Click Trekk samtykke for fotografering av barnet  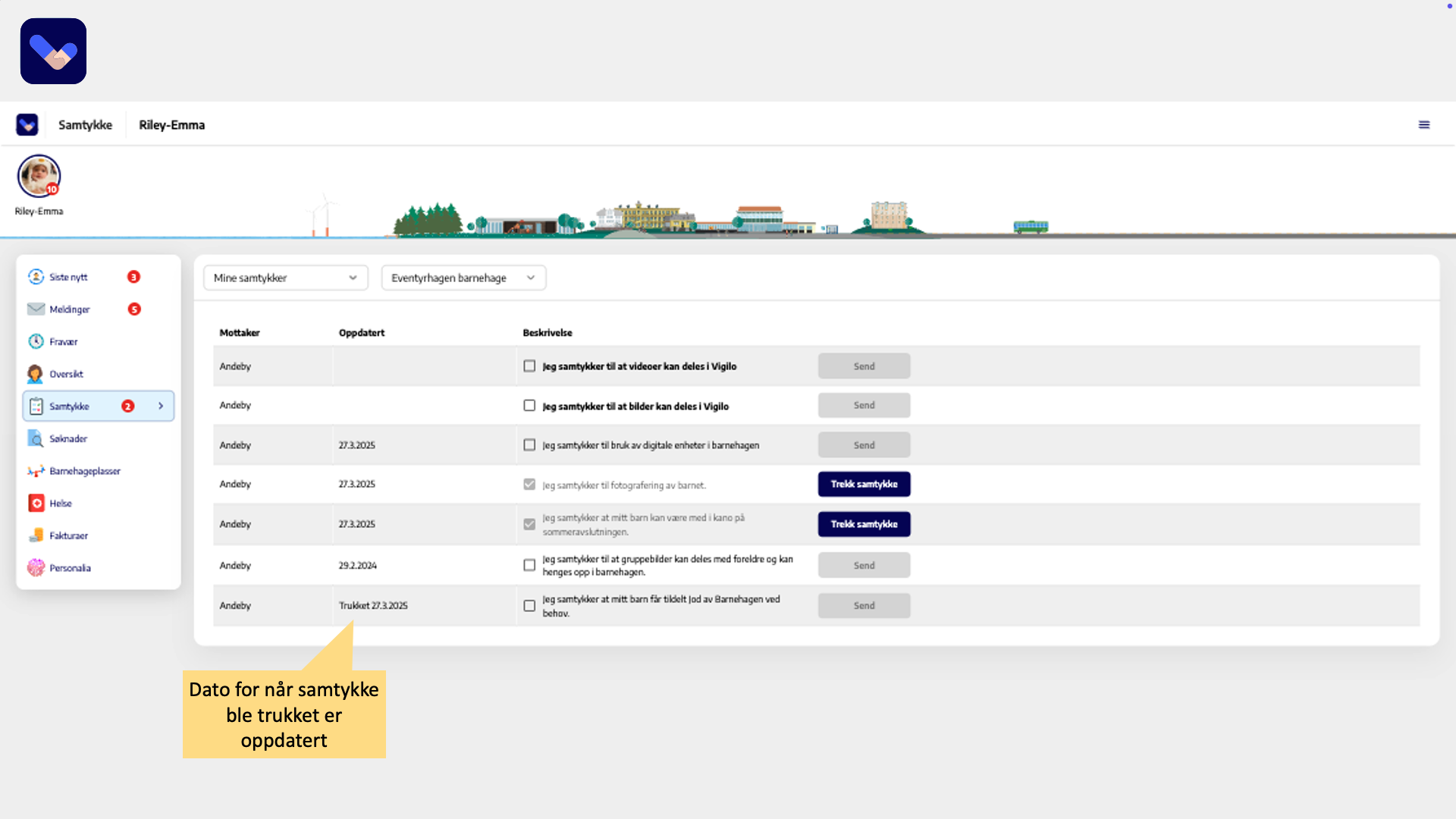pyautogui.click(x=864, y=485)
